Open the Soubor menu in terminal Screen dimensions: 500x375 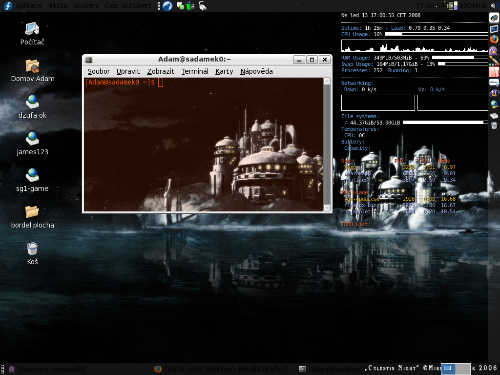coord(98,71)
